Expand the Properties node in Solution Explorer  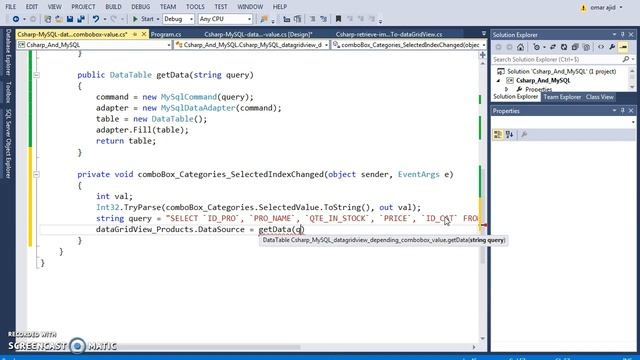point(507,89)
